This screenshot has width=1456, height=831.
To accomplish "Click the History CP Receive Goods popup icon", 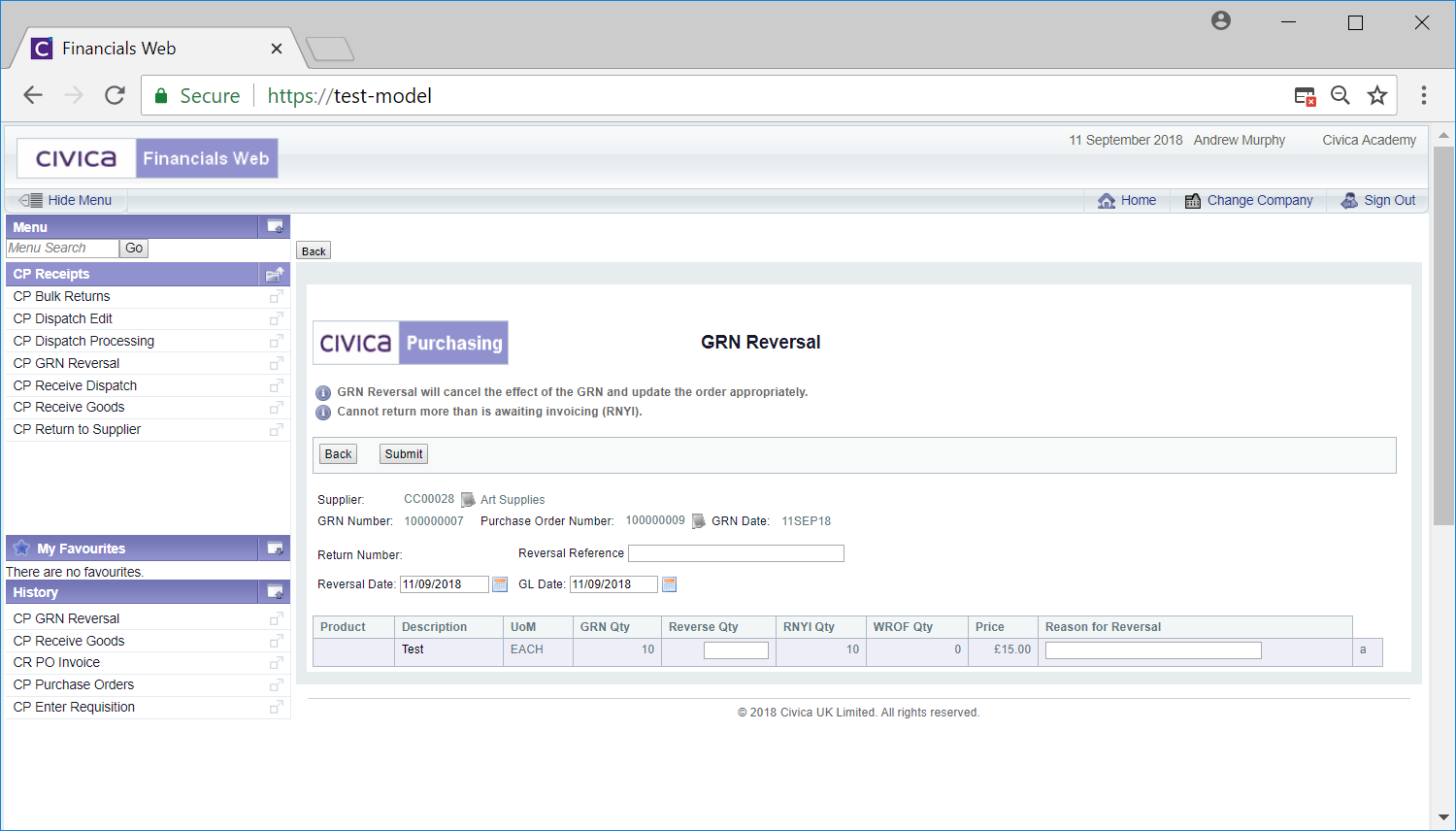I will click(x=277, y=641).
